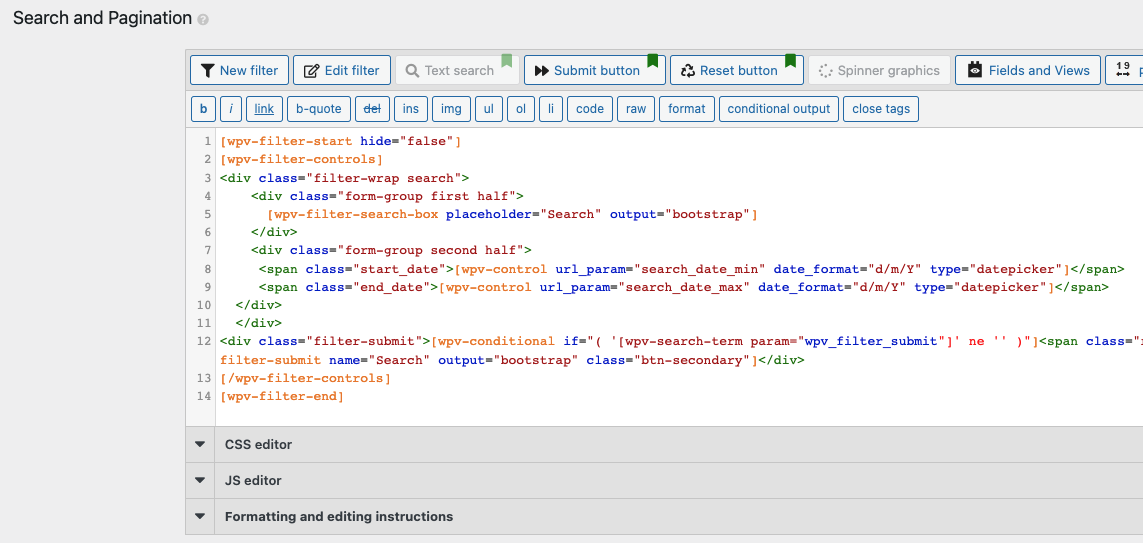This screenshot has width=1143, height=543.
Task: Click the green bookmark on Reset button
Action: click(790, 60)
